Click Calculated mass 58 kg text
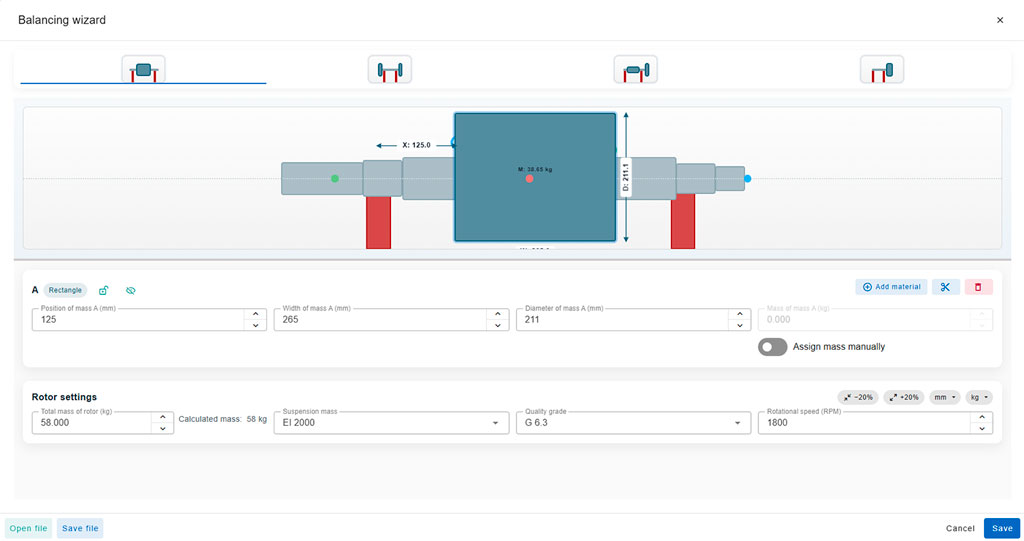 pos(223,419)
